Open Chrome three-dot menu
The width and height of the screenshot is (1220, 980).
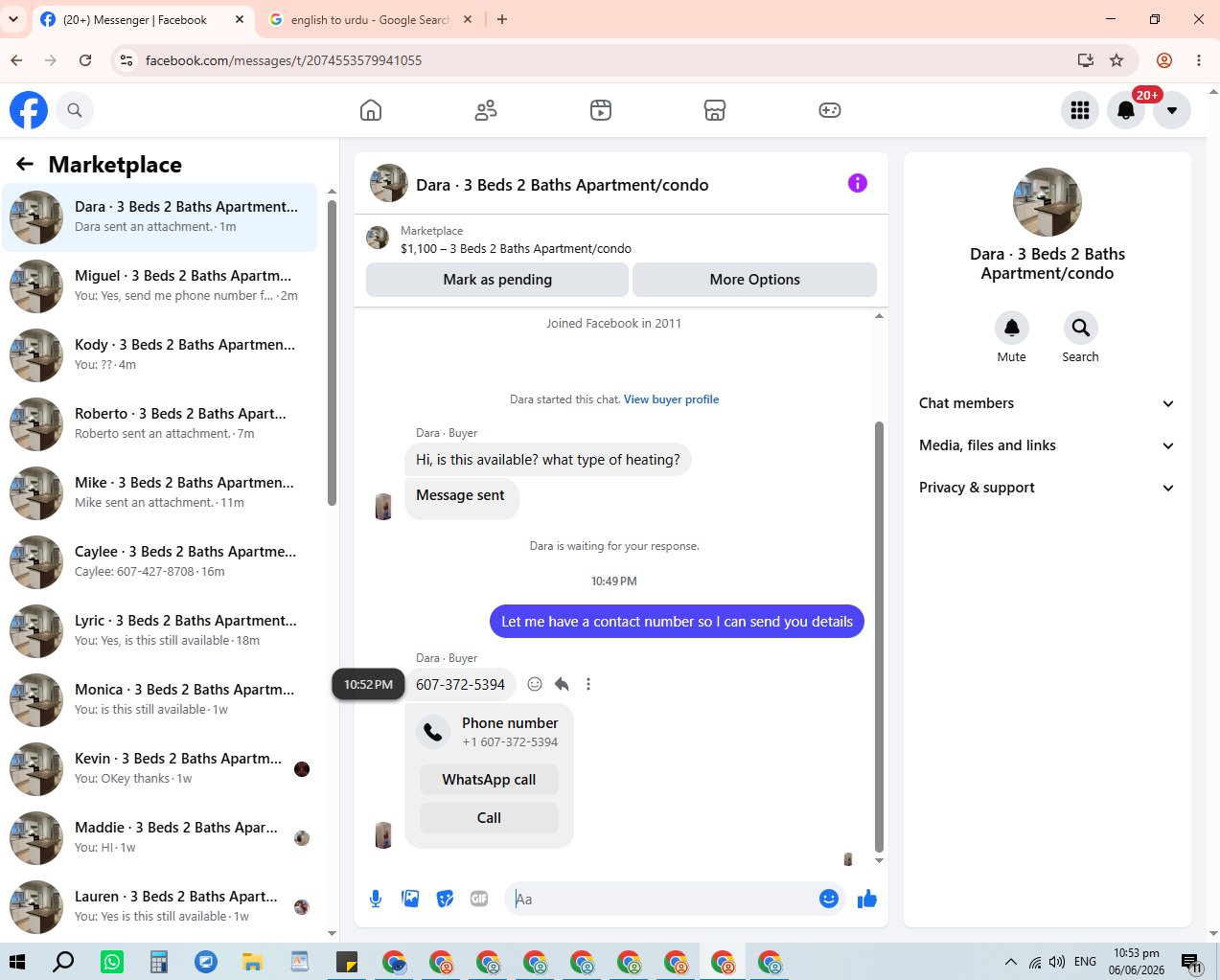coord(1199,60)
